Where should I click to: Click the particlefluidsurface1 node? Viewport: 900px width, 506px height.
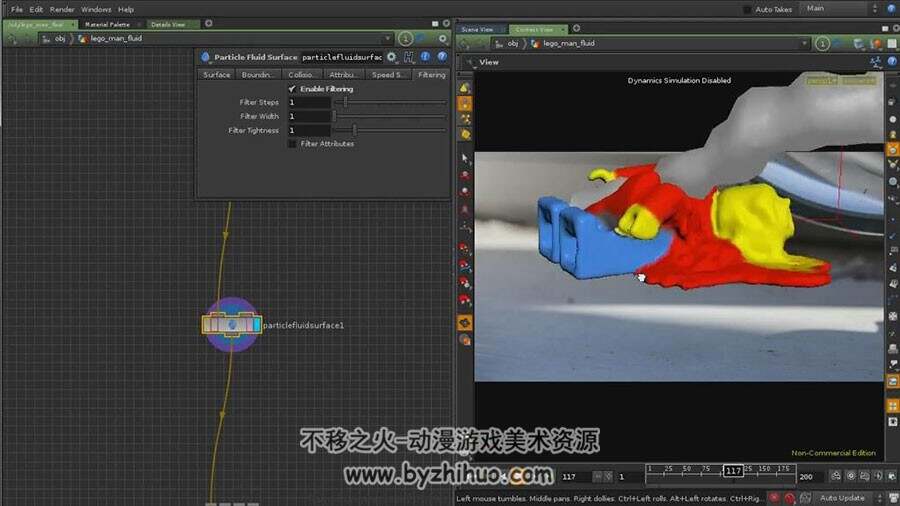(232, 325)
